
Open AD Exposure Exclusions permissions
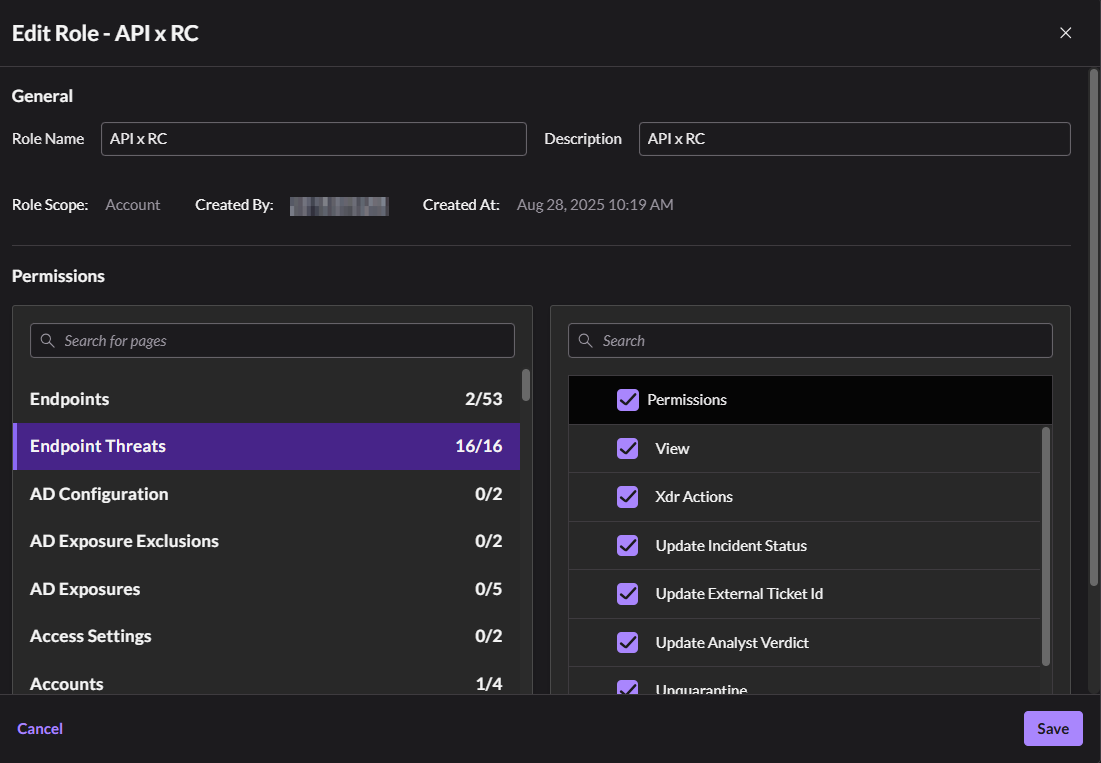pyautogui.click(x=266, y=541)
